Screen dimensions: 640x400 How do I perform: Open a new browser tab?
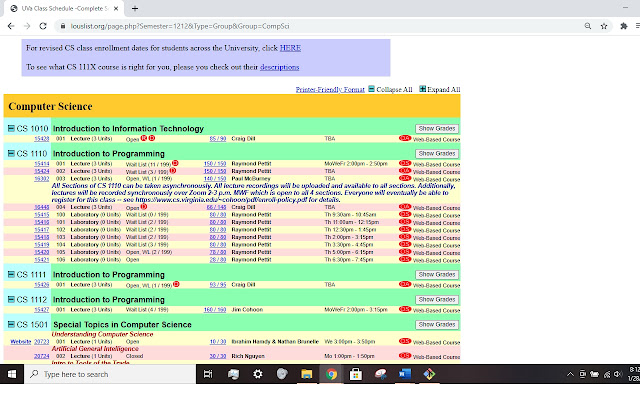pos(135,8)
